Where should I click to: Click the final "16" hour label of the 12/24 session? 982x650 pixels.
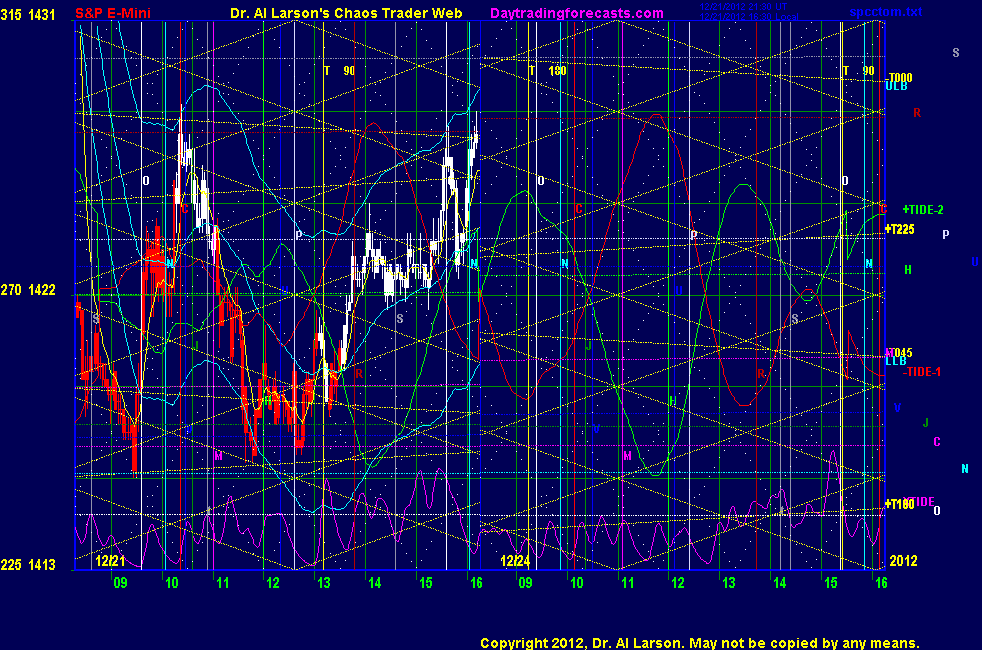click(881, 583)
